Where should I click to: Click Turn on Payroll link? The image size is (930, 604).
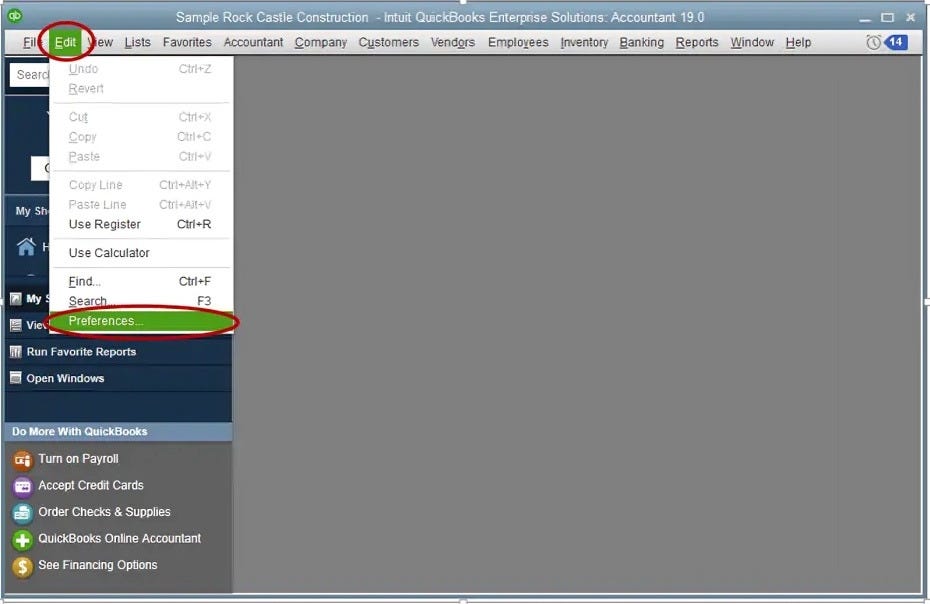click(78, 459)
